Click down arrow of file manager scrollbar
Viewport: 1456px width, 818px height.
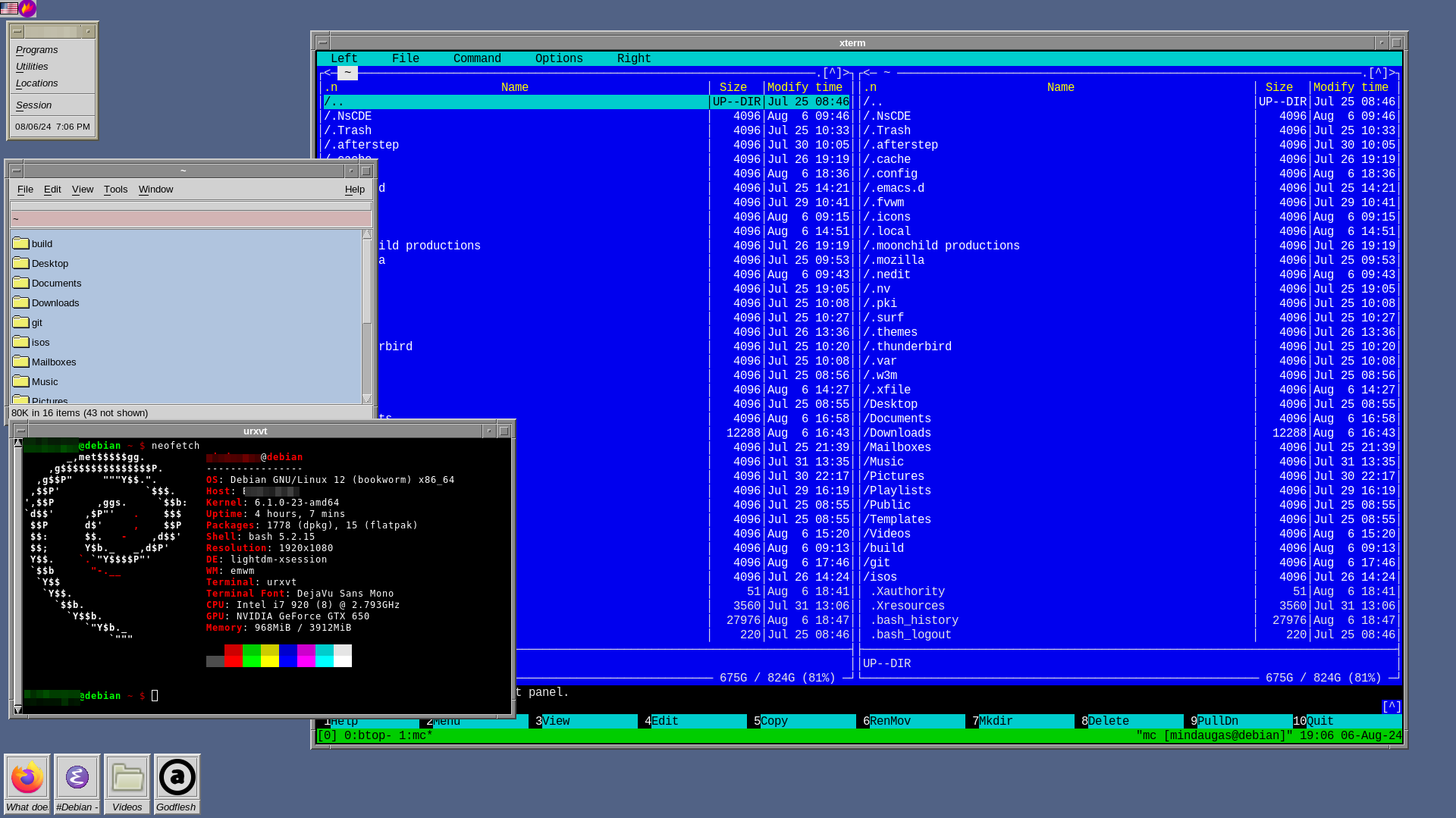pyautogui.click(x=367, y=398)
